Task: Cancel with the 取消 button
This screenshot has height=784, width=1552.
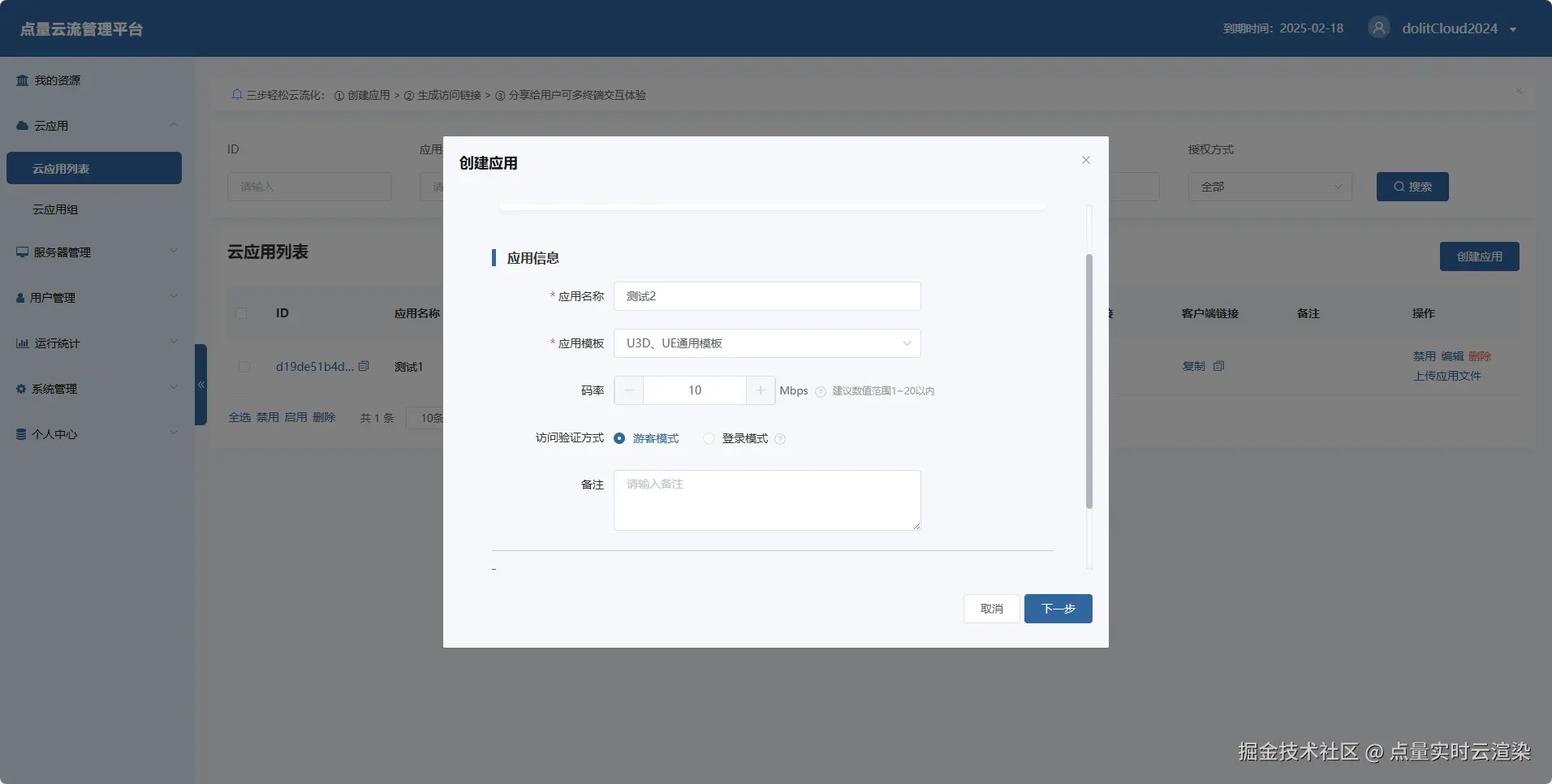Action: 991,609
